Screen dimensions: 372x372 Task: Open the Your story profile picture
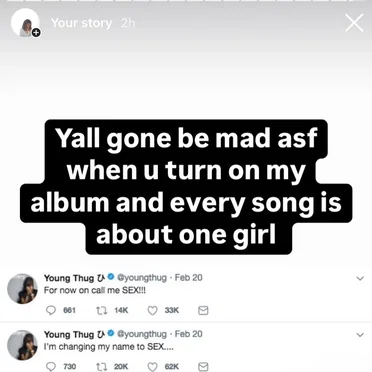coord(25,23)
